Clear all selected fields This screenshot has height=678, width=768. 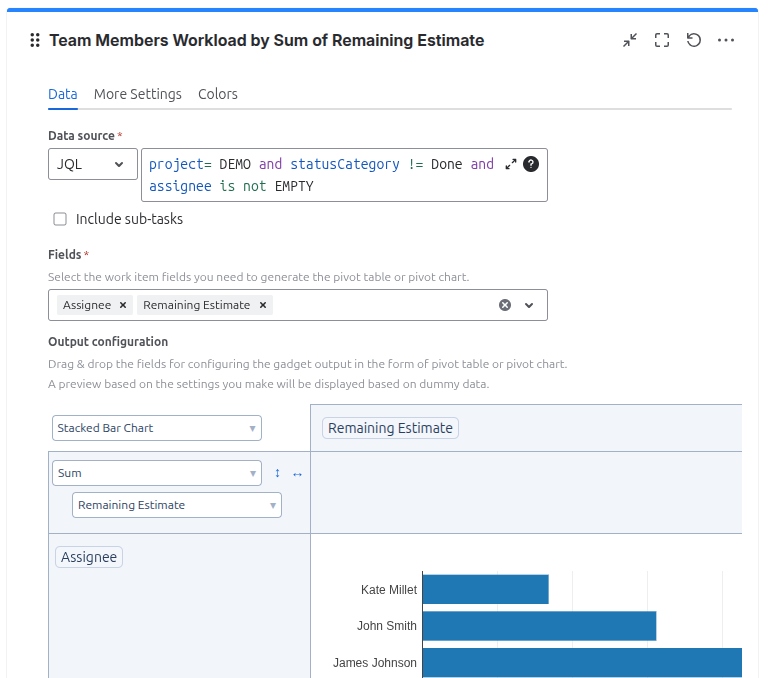coord(505,305)
